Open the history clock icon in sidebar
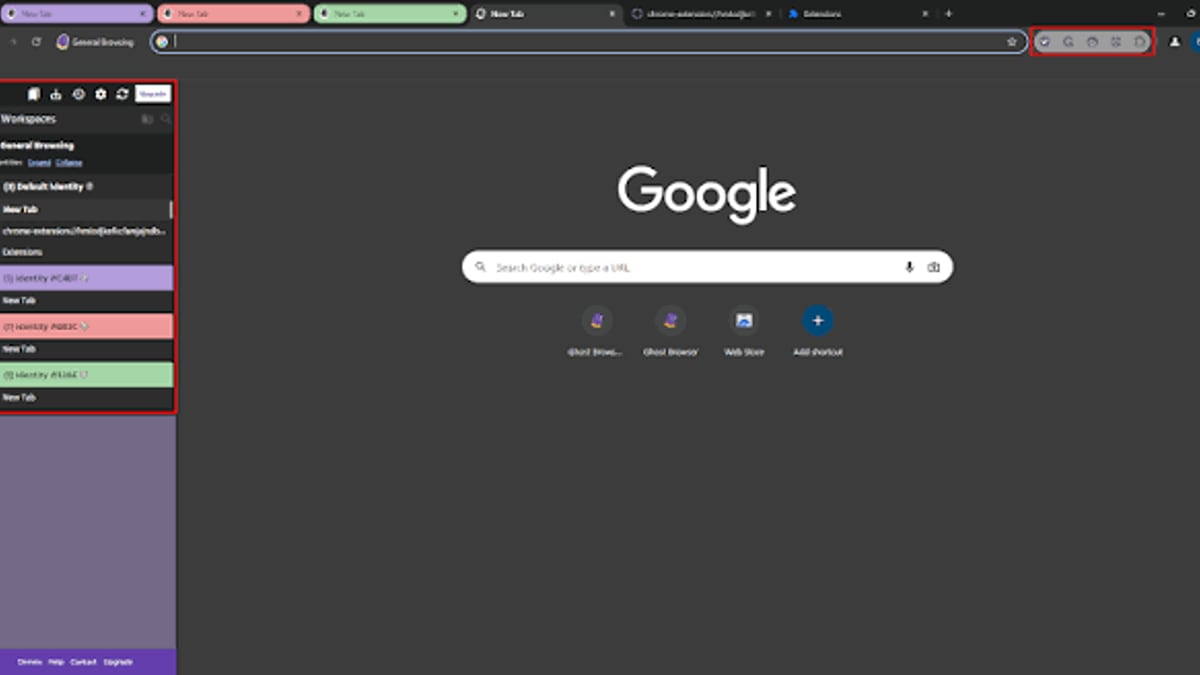The image size is (1200, 675). click(x=78, y=94)
